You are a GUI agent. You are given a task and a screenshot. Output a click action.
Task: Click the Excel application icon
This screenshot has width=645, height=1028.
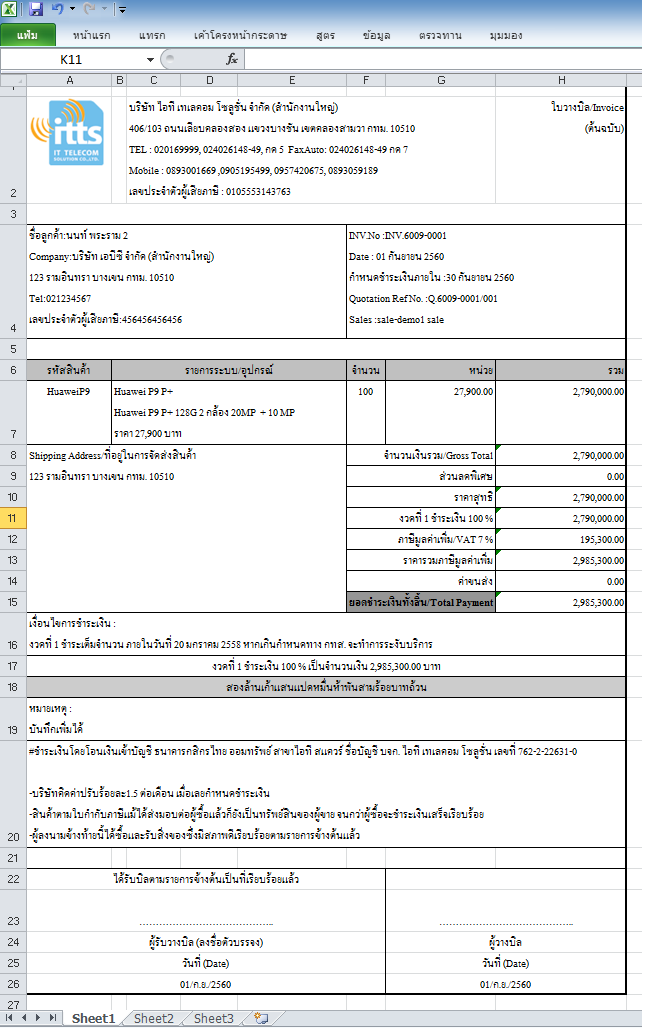9,9
